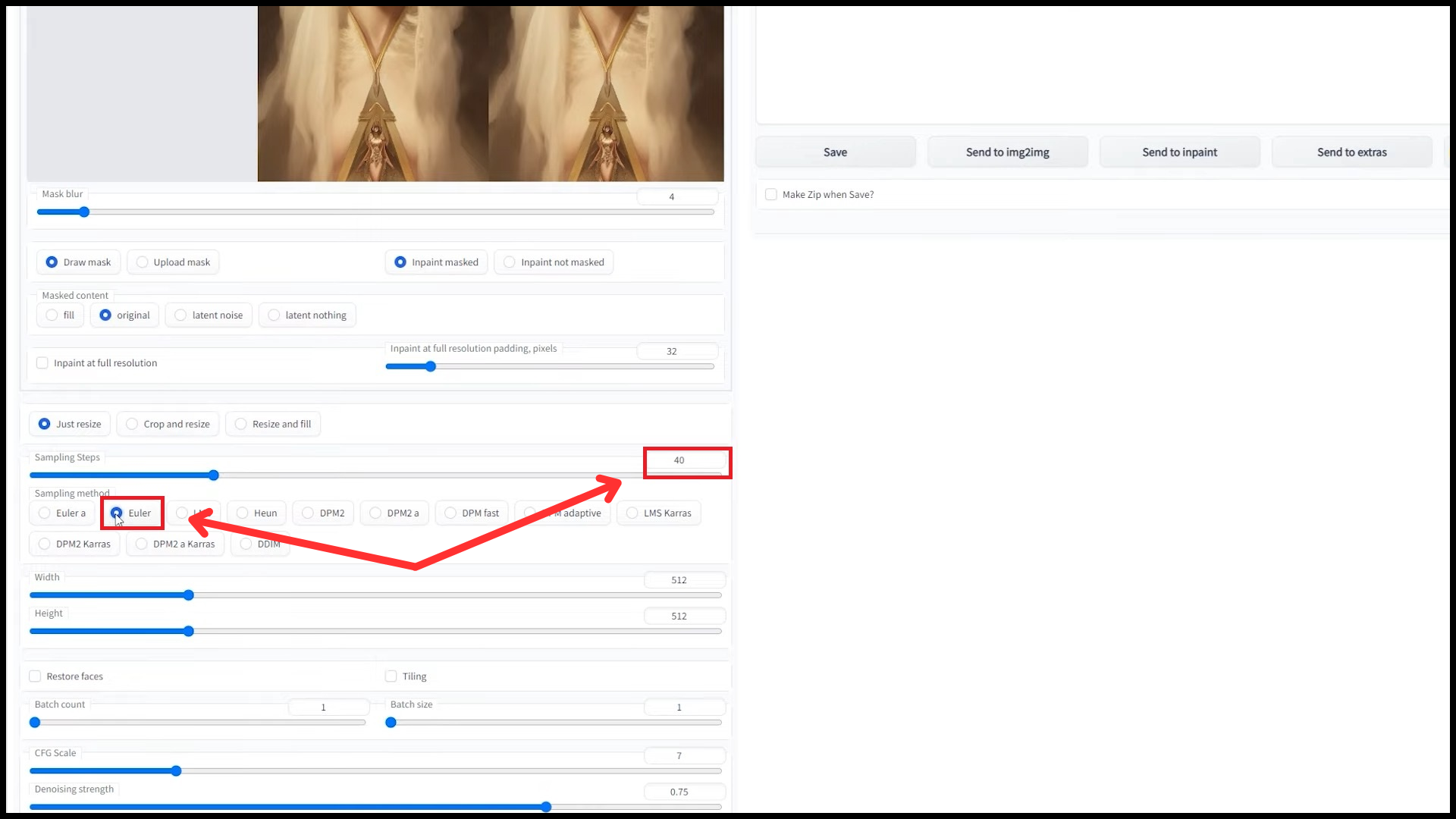The width and height of the screenshot is (1456, 819).
Task: Select DPM2 a Karras sampler
Action: pos(142,544)
